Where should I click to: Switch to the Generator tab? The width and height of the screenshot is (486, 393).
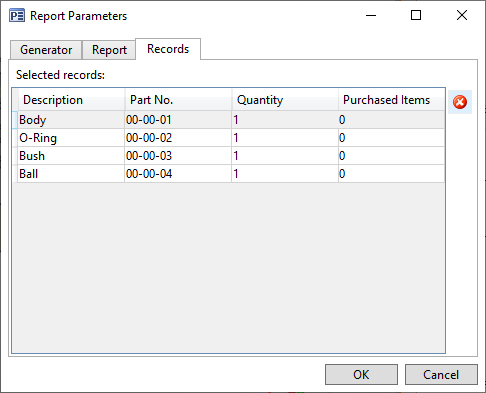(46, 50)
